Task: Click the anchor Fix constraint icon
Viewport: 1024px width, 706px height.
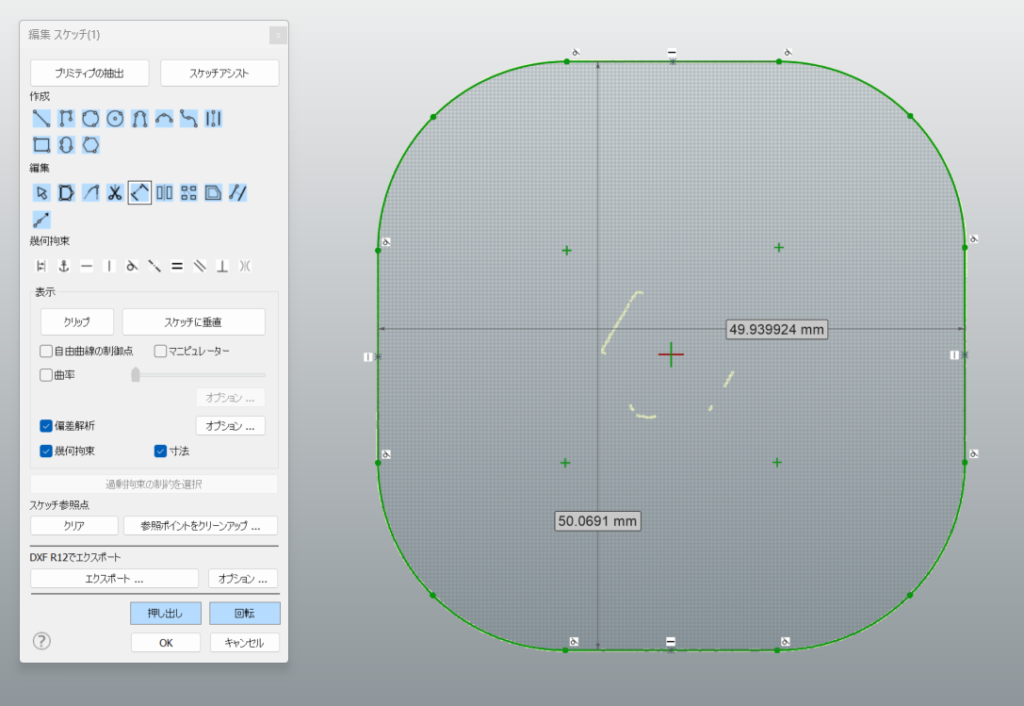Action: coord(63,266)
